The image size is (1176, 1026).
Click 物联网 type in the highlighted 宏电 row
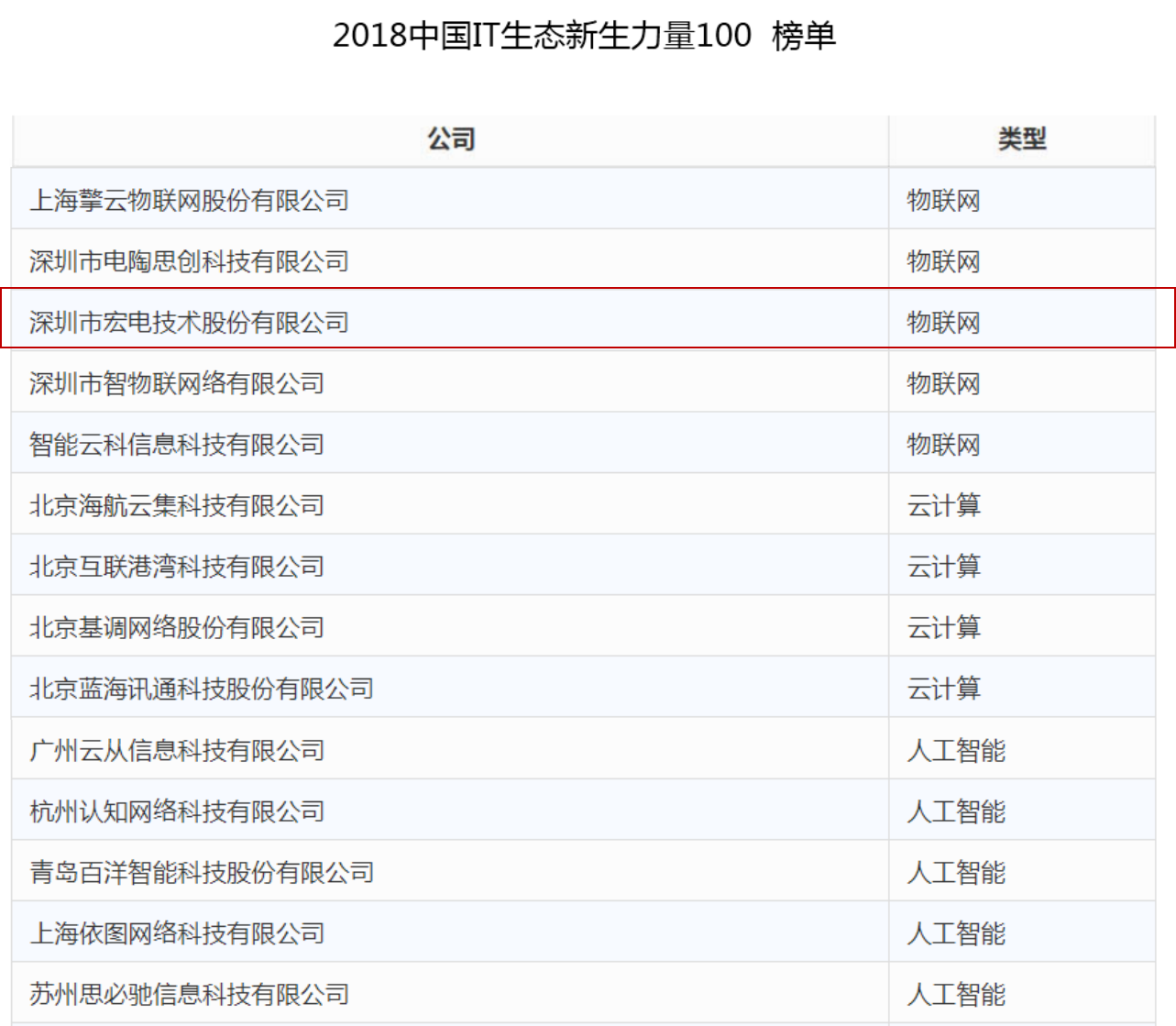(943, 323)
